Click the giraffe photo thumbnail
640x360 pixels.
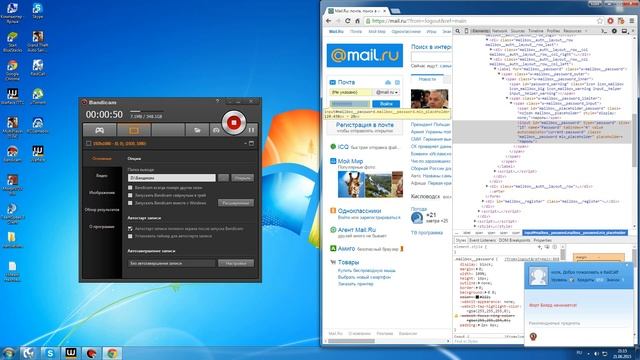pyautogui.click(x=351, y=184)
